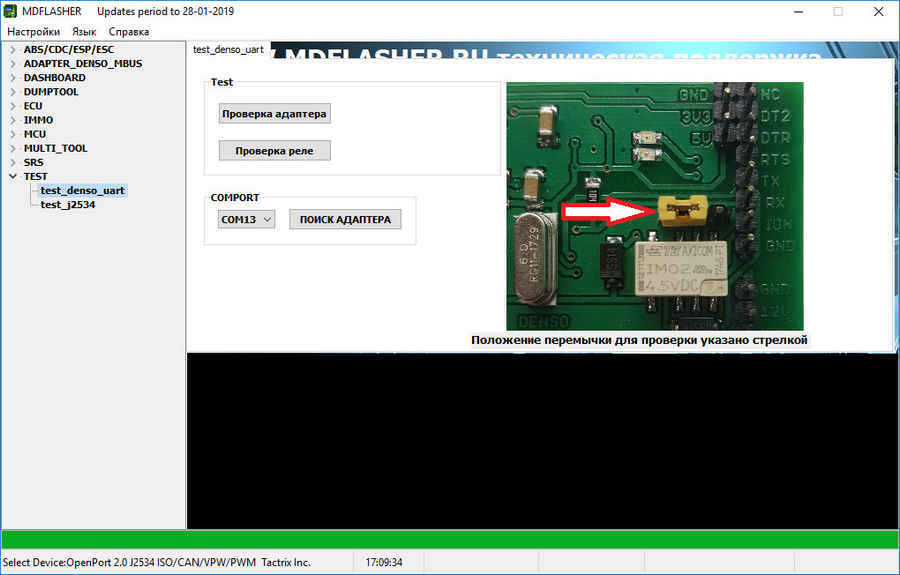This screenshot has width=900, height=575.
Task: Select the IMMO tree item
Action: pyautogui.click(x=38, y=120)
